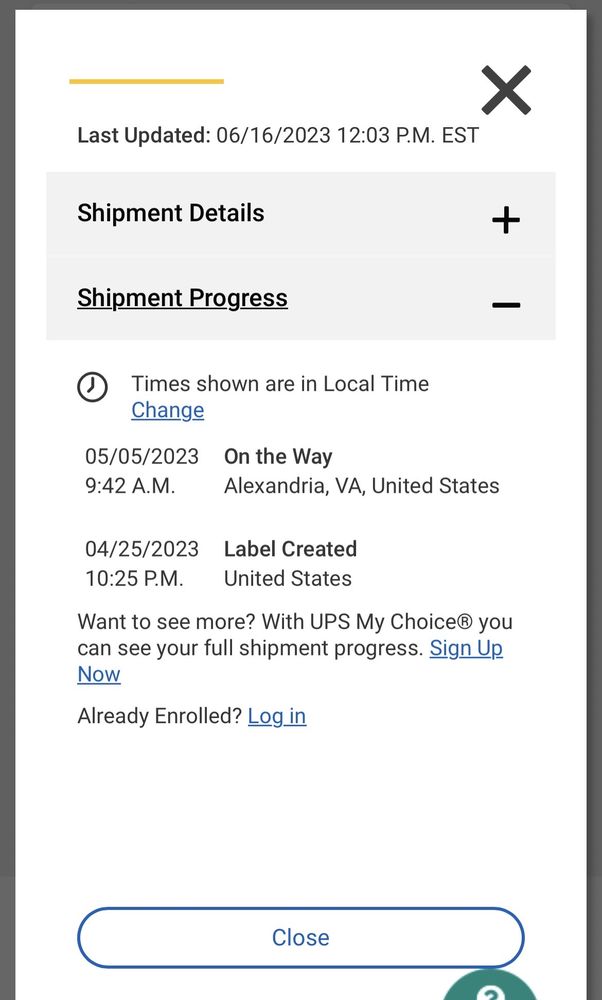Viewport: 602px width, 1000px height.
Task: Click the 05/05/2023 9:42 A.M. date entry
Action: coord(141,471)
